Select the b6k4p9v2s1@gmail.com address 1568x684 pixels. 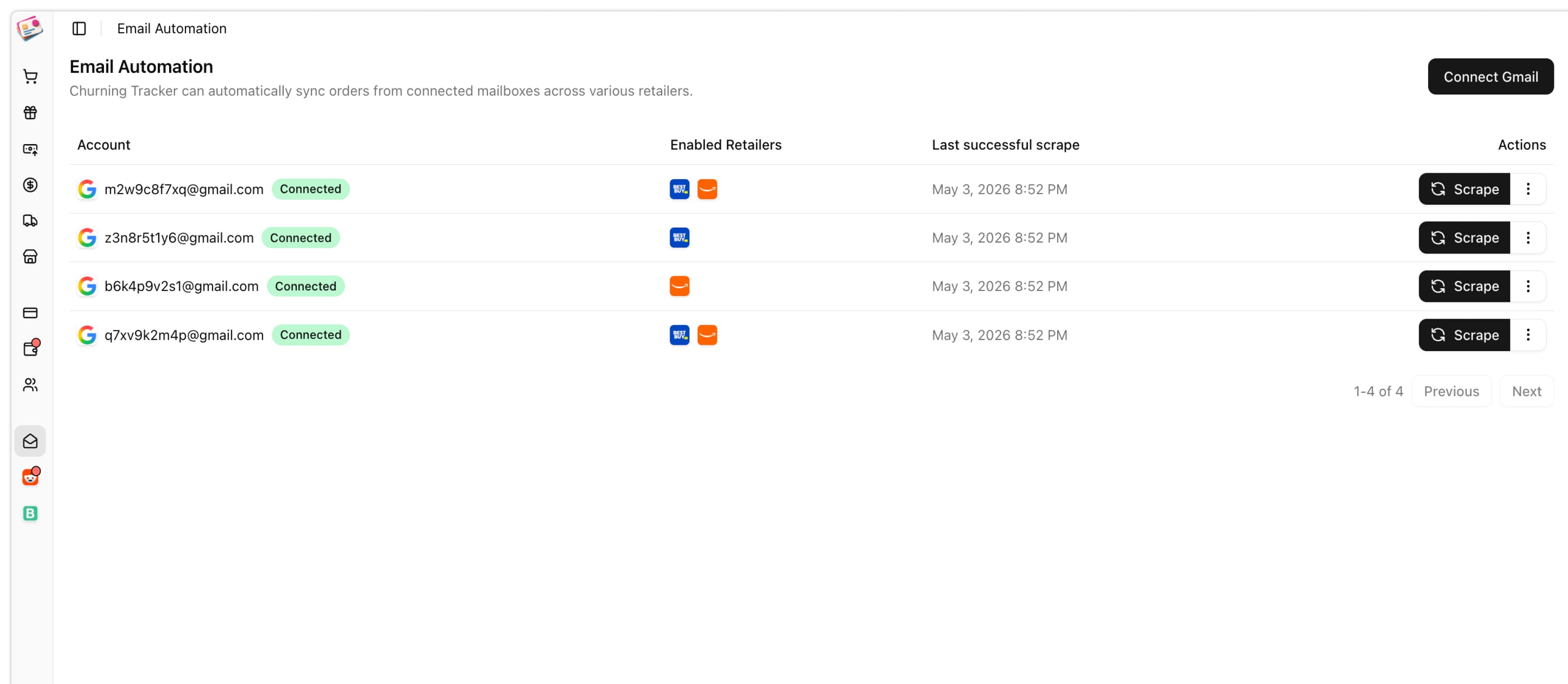coord(181,287)
